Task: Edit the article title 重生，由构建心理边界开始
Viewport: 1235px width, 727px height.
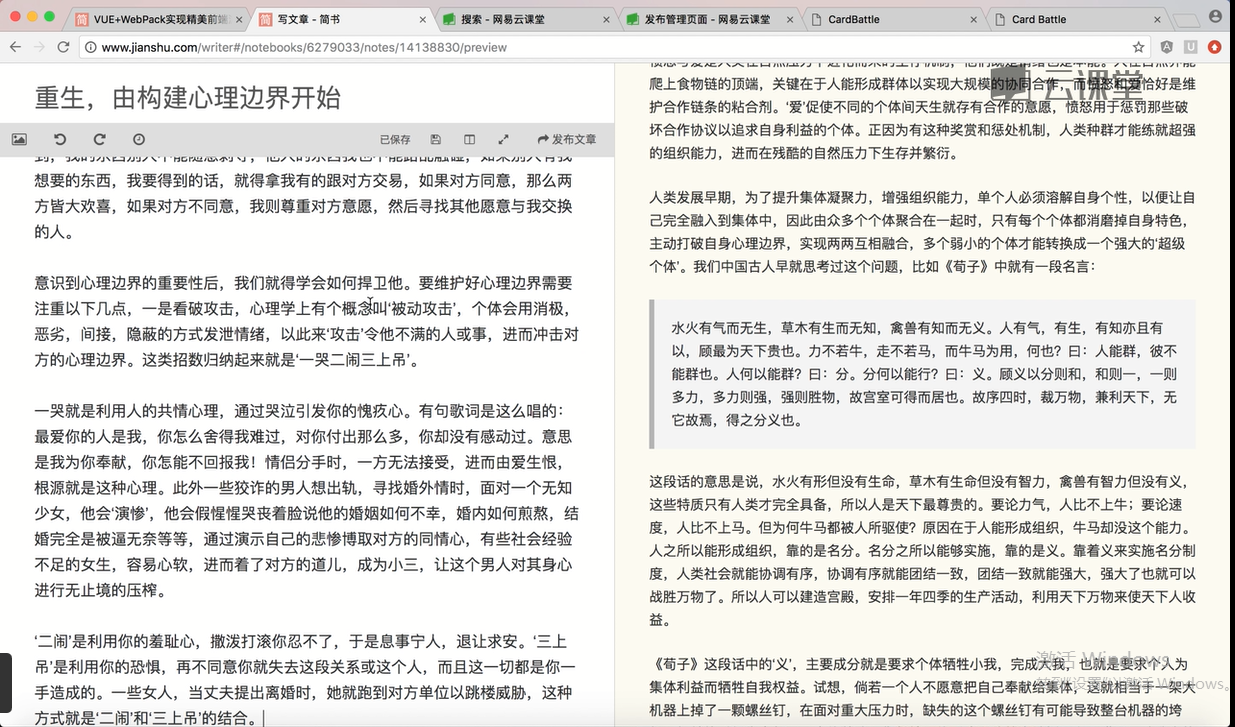Action: [188, 97]
